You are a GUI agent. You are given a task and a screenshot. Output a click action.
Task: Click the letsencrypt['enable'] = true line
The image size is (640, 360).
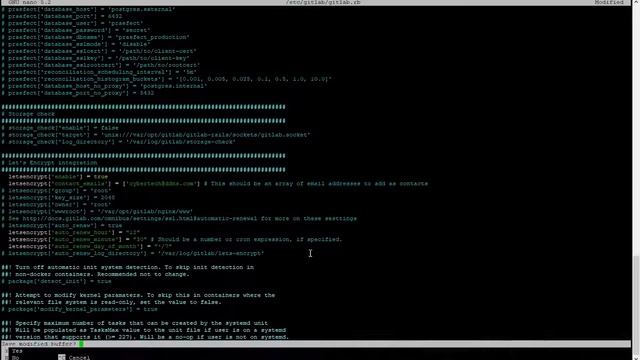point(58,177)
